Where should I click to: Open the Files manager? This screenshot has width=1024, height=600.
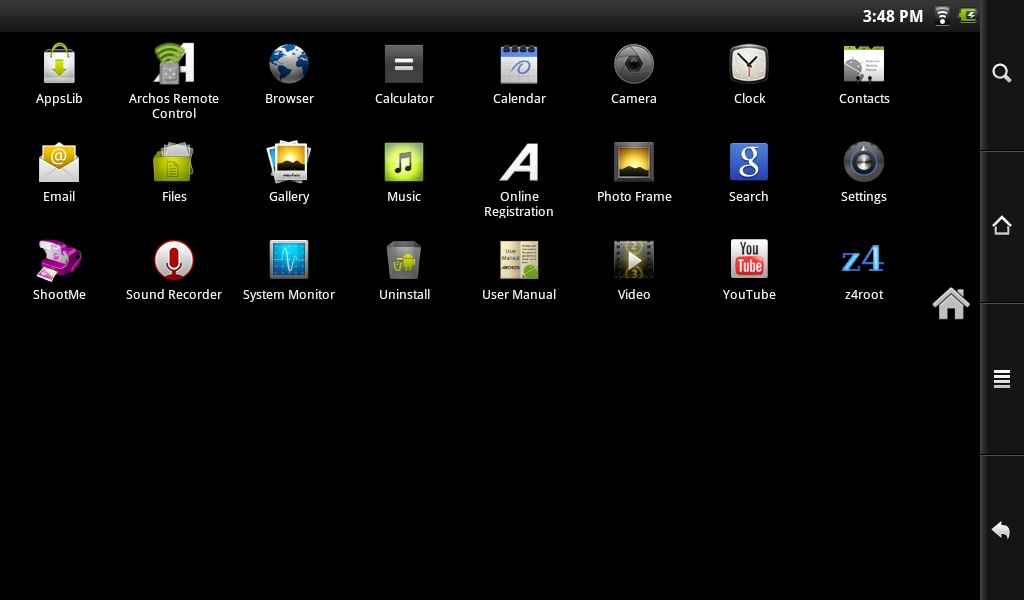click(x=174, y=162)
